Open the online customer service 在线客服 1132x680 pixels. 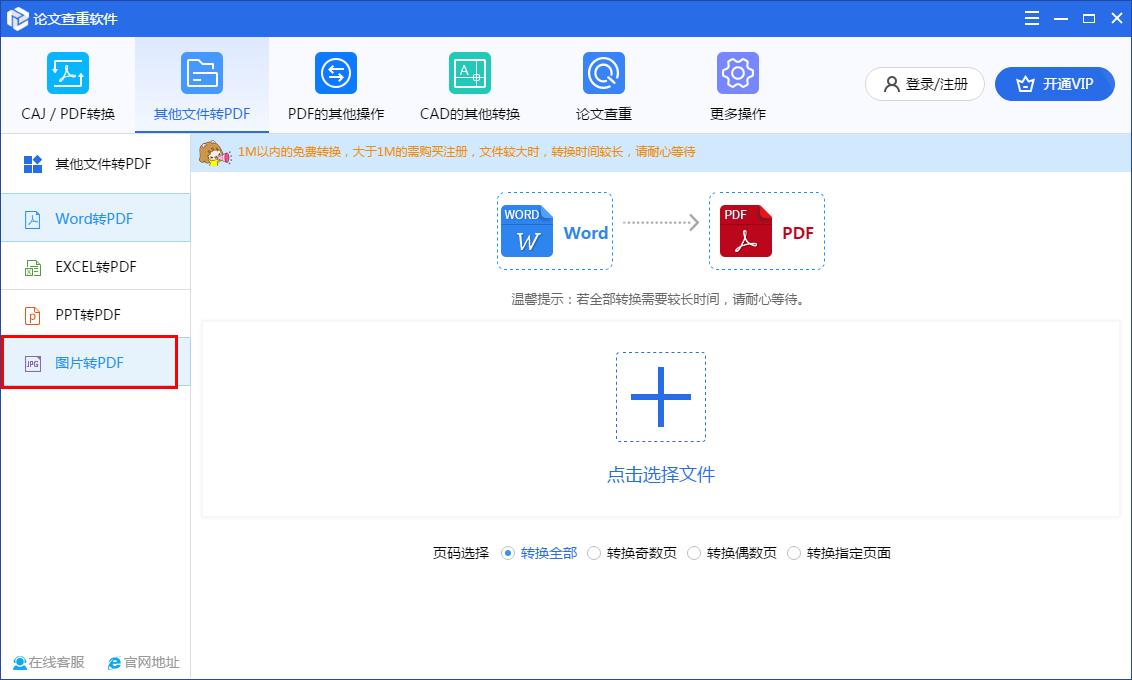pos(48,662)
